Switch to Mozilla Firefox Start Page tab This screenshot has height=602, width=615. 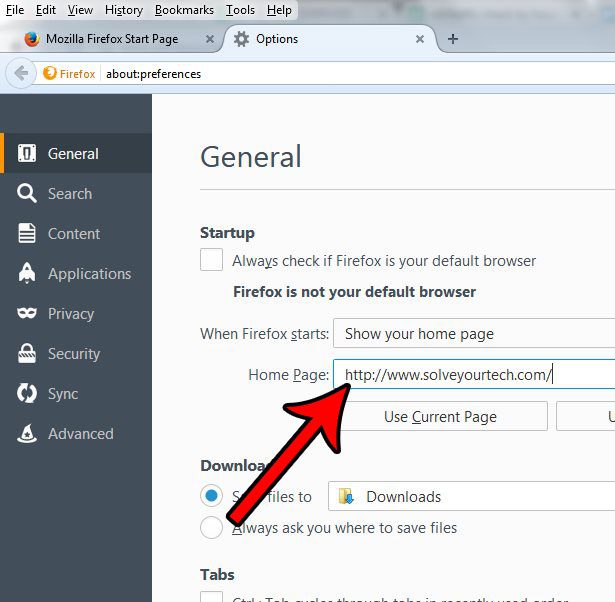point(112,39)
